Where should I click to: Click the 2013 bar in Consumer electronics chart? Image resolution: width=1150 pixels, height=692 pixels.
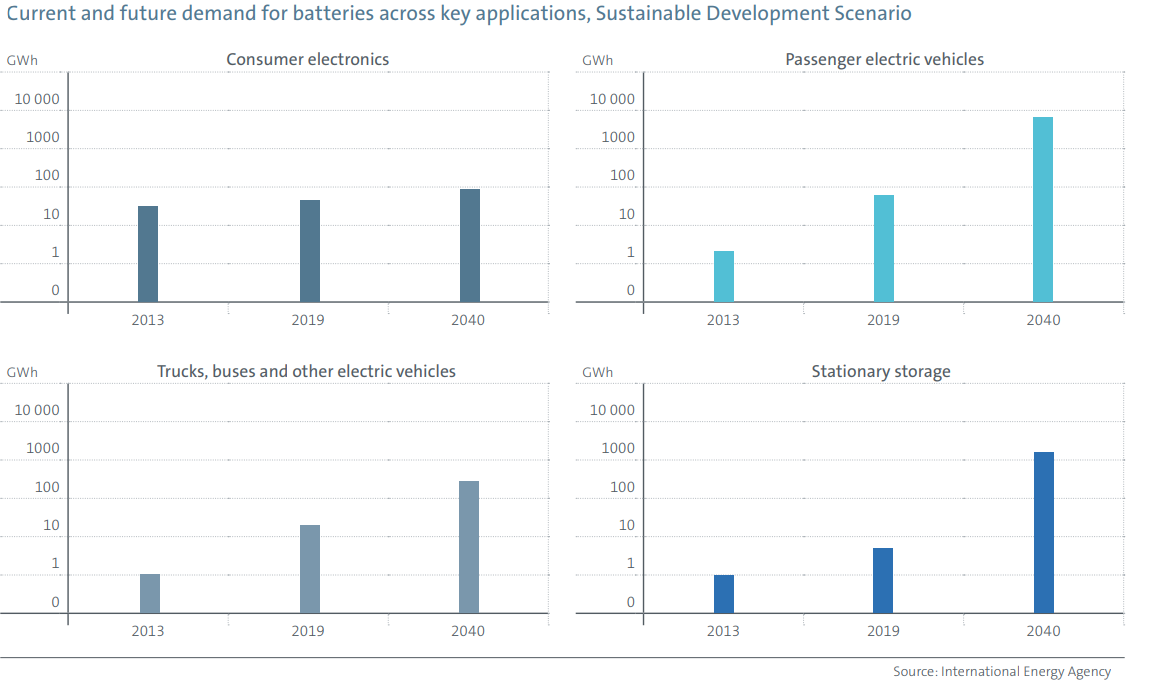tap(148, 254)
